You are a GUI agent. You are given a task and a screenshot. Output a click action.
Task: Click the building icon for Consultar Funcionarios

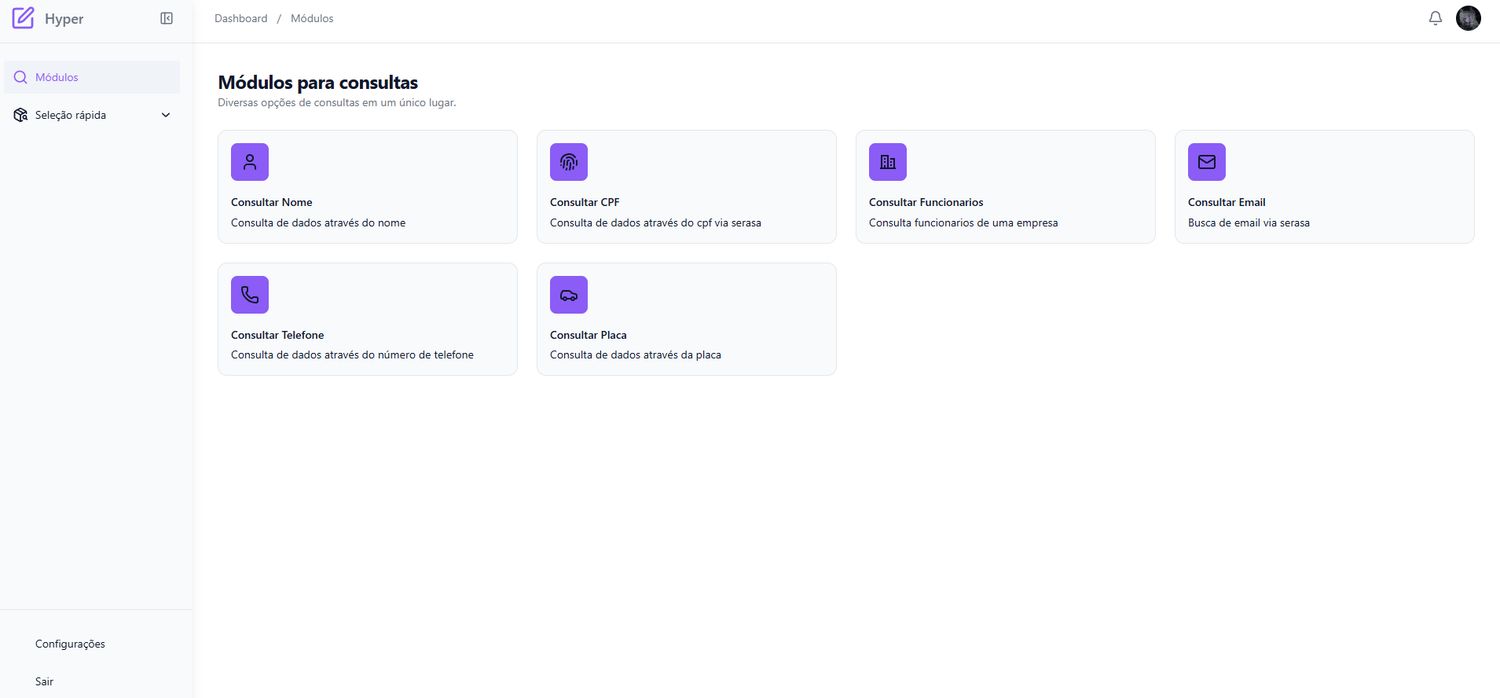[x=887, y=162]
